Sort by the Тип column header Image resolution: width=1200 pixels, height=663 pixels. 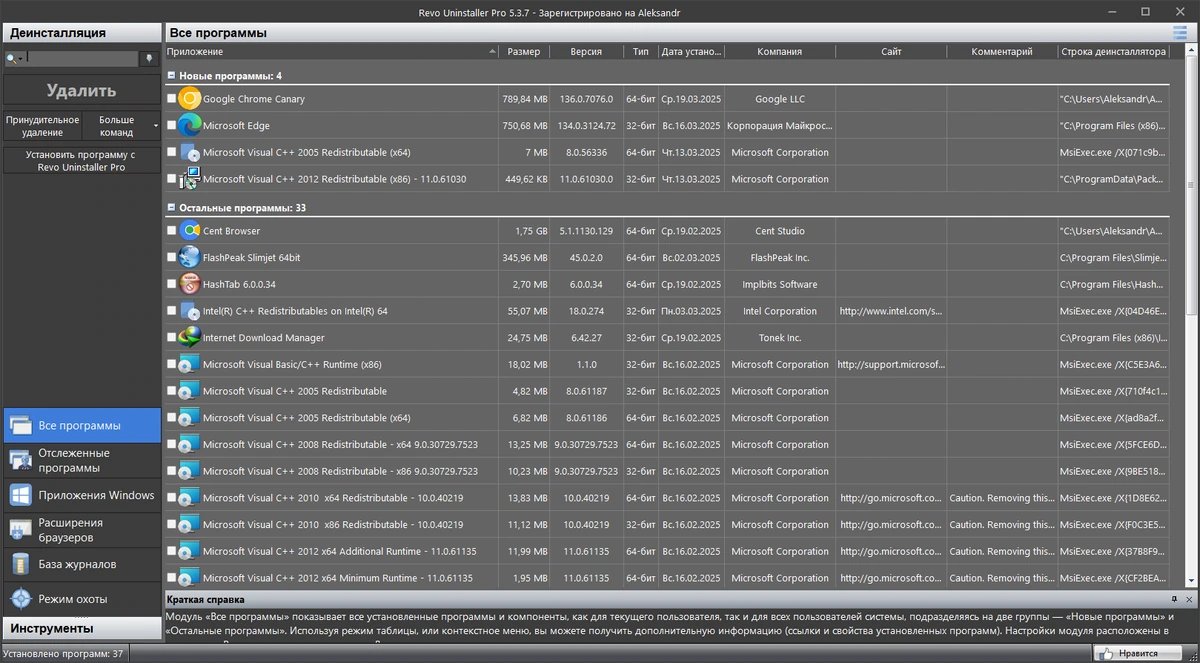tap(641, 52)
